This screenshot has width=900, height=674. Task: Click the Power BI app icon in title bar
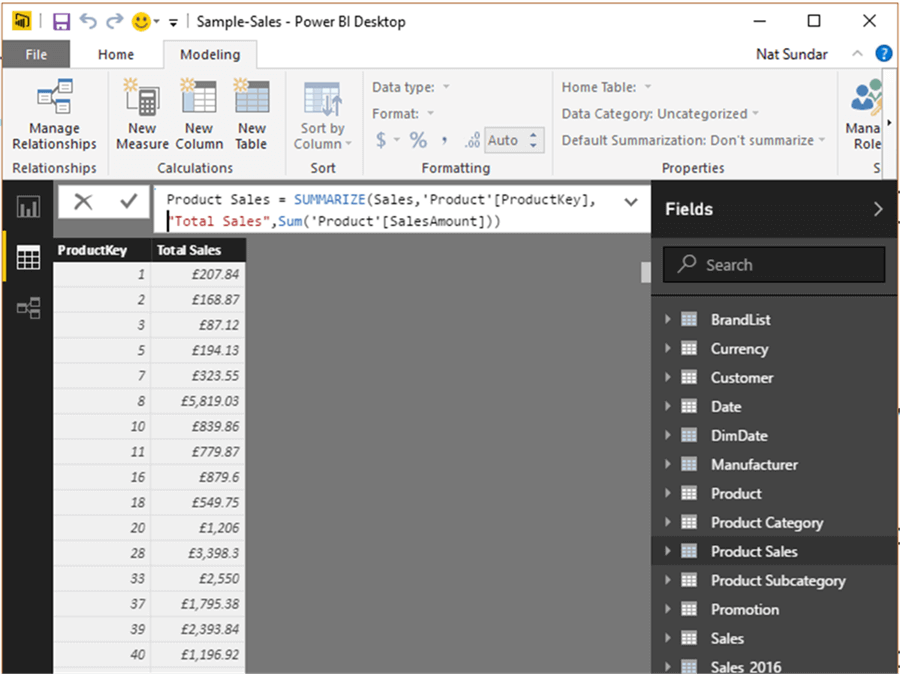pyautogui.click(x=22, y=22)
